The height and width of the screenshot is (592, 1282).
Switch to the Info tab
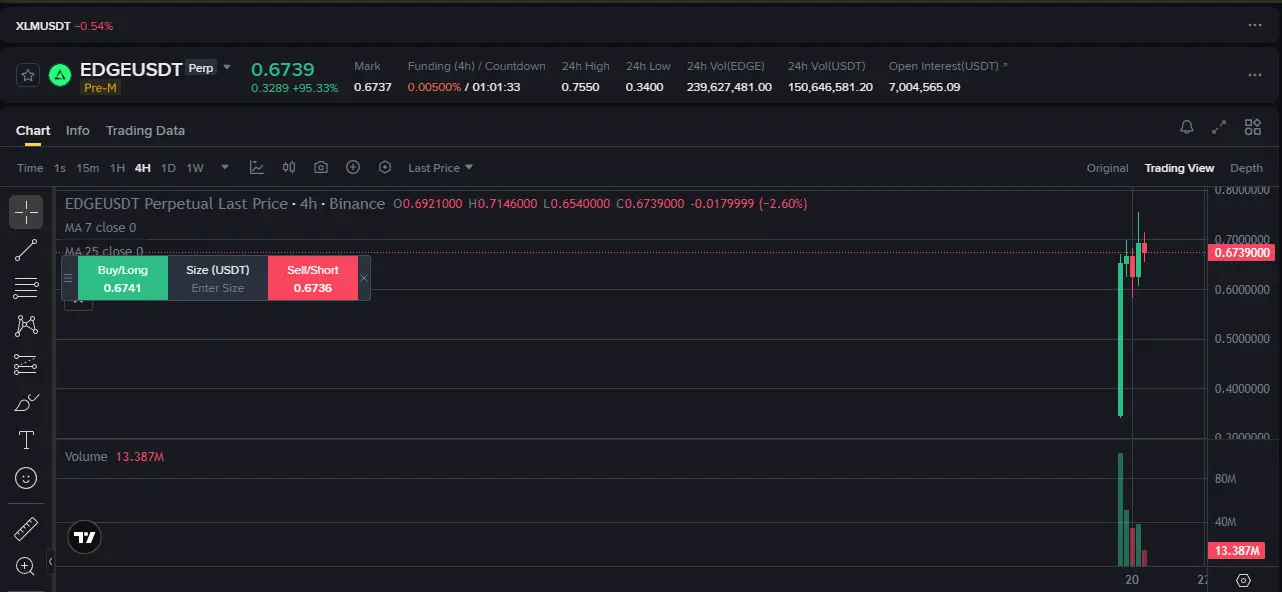click(x=78, y=130)
